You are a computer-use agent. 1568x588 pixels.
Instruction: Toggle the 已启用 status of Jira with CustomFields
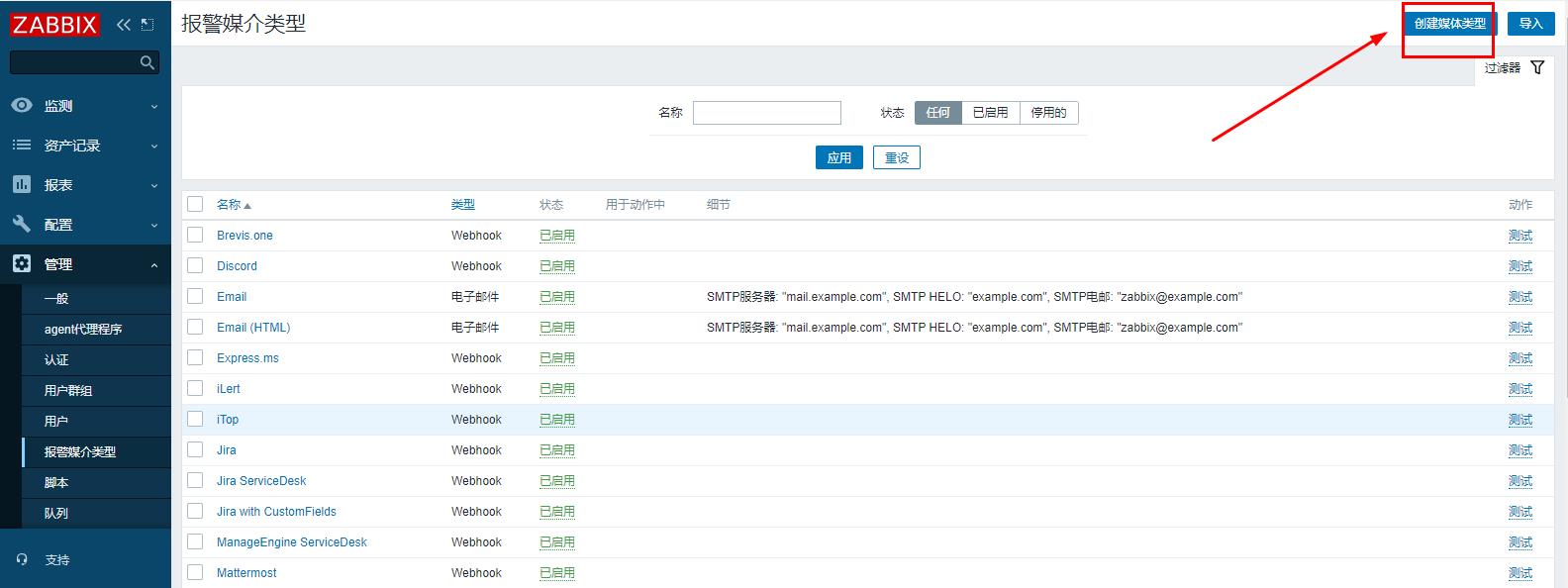pos(557,512)
